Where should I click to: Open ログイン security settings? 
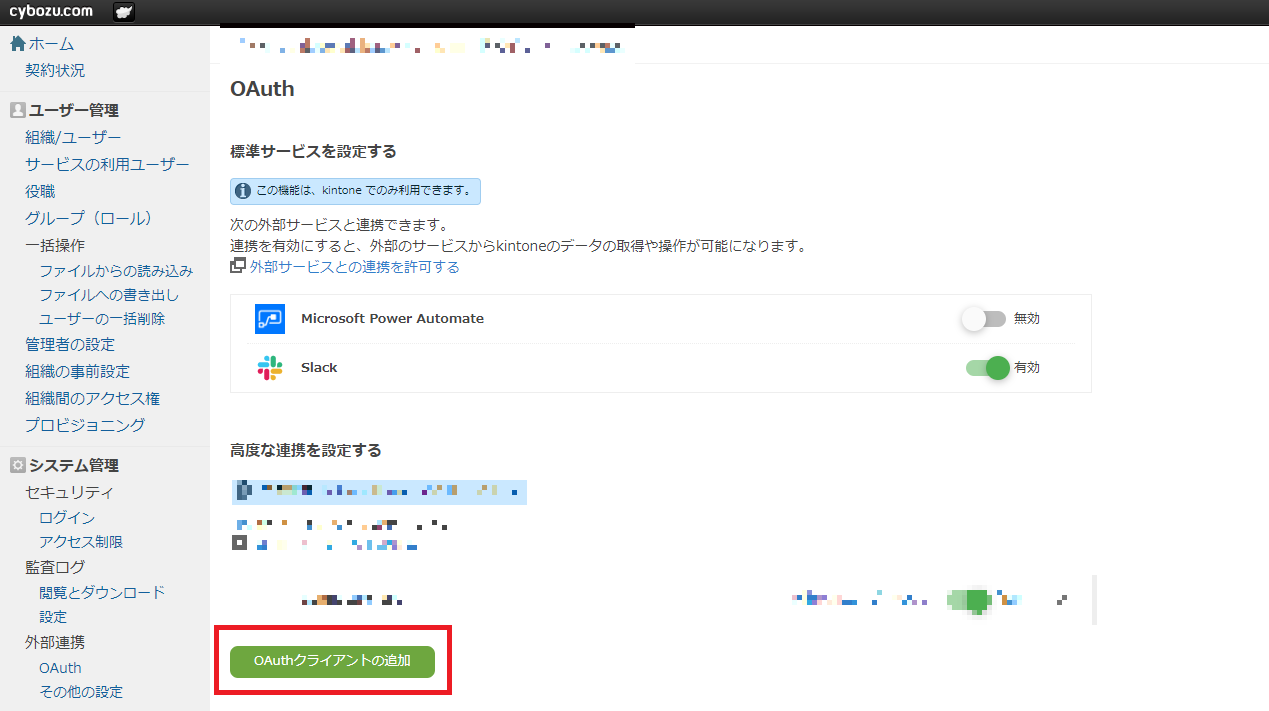[x=67, y=518]
